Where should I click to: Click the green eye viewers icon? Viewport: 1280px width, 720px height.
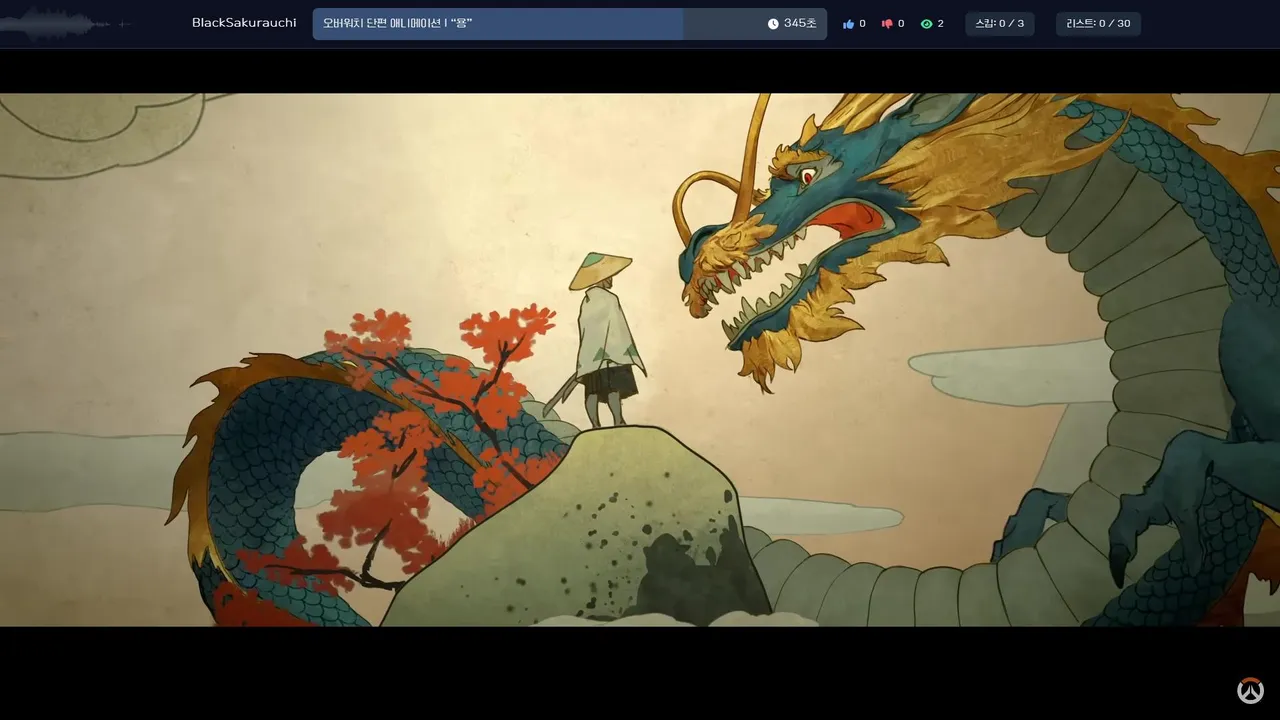tap(926, 24)
